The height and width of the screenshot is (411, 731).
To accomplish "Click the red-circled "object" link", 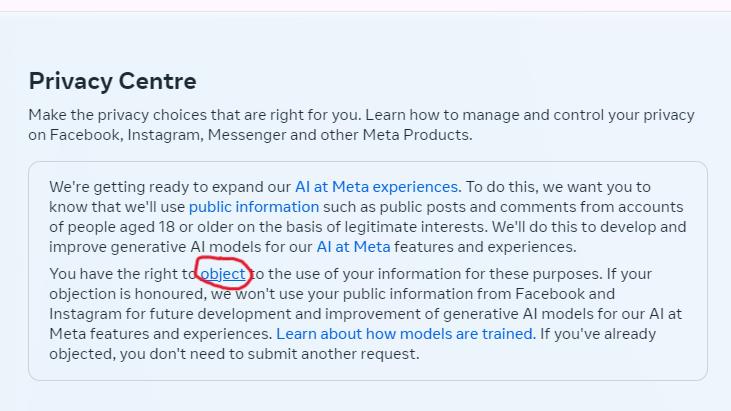I will coord(222,274).
